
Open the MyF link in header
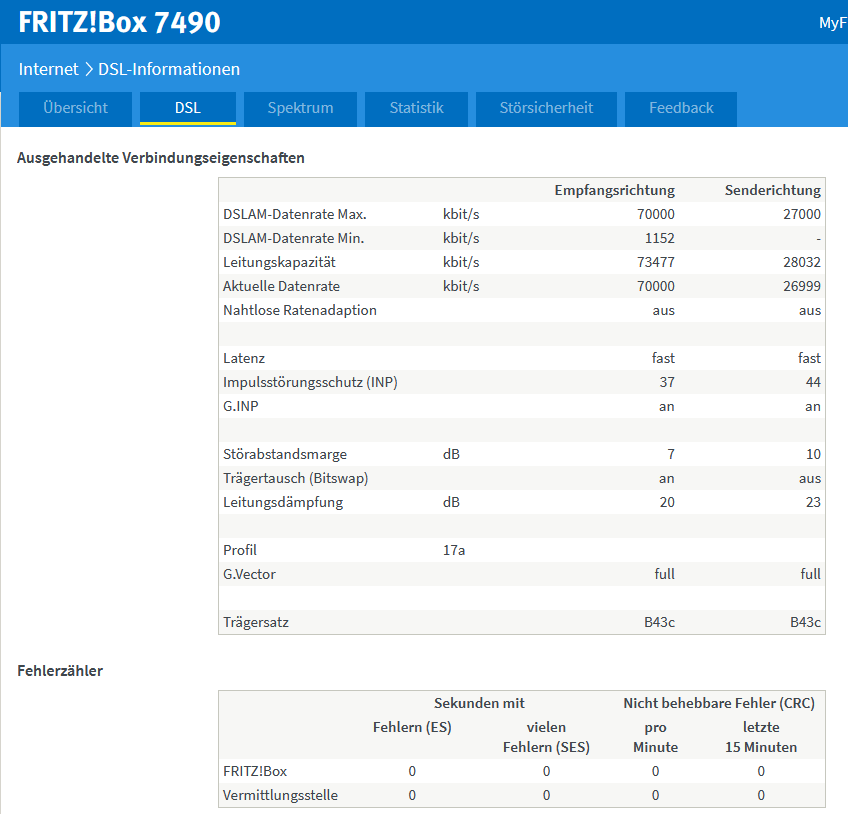click(833, 23)
